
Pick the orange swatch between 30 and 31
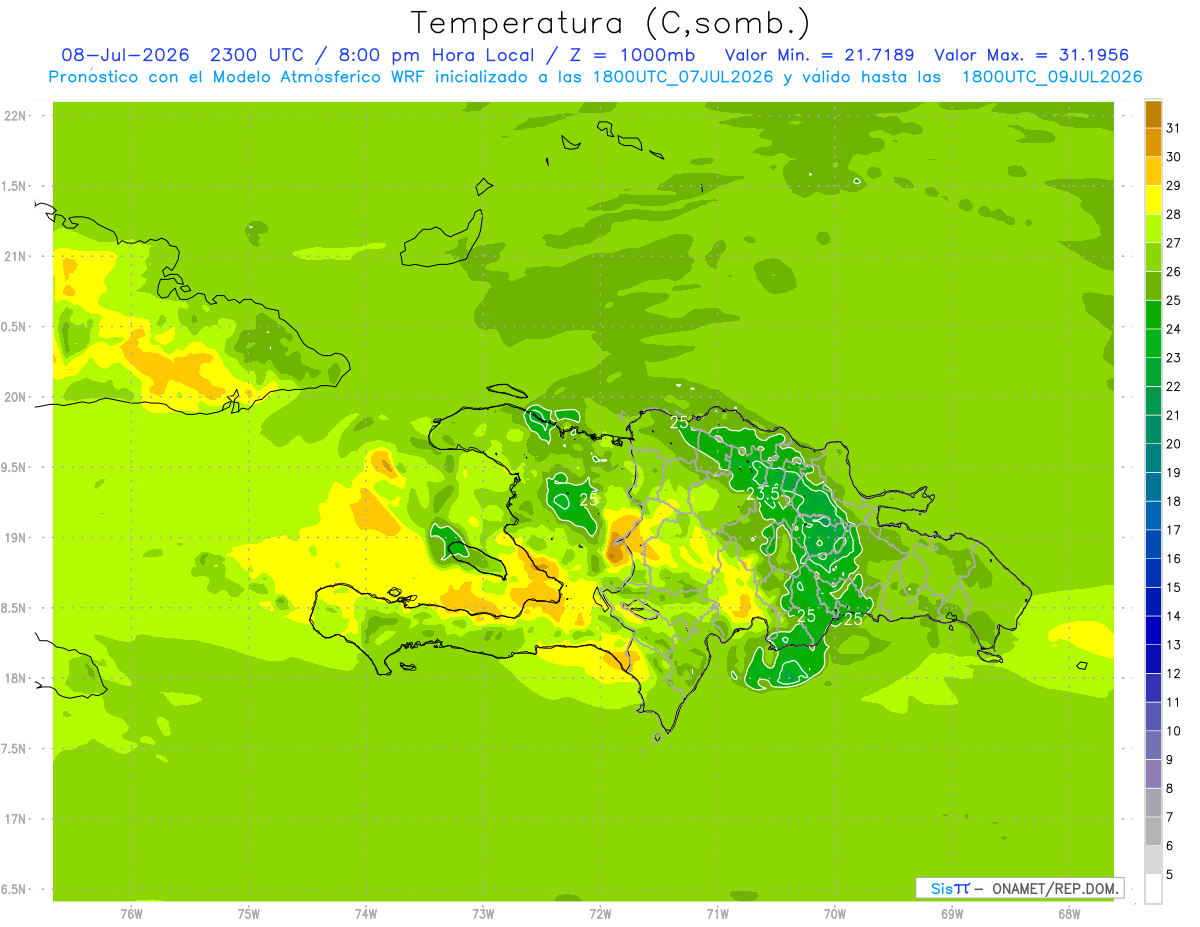(x=1153, y=142)
